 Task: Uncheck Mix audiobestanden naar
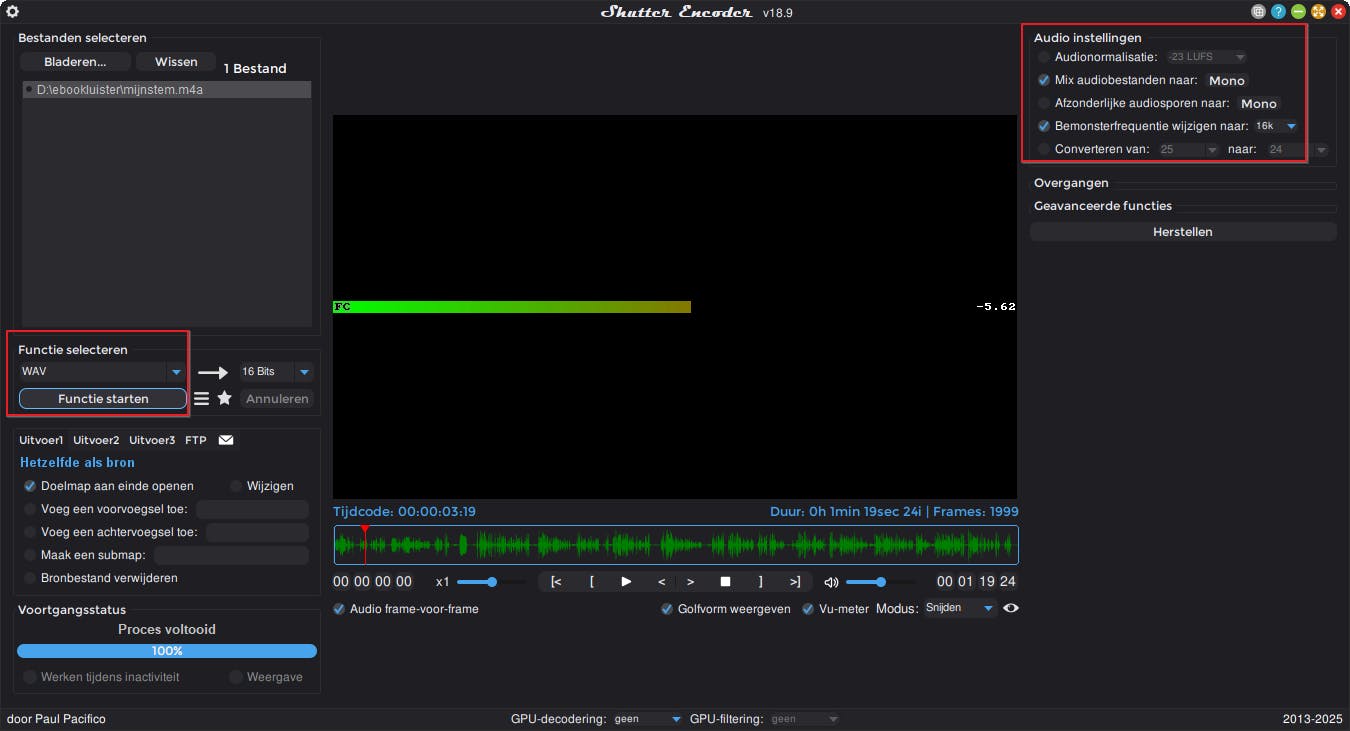[1044, 80]
